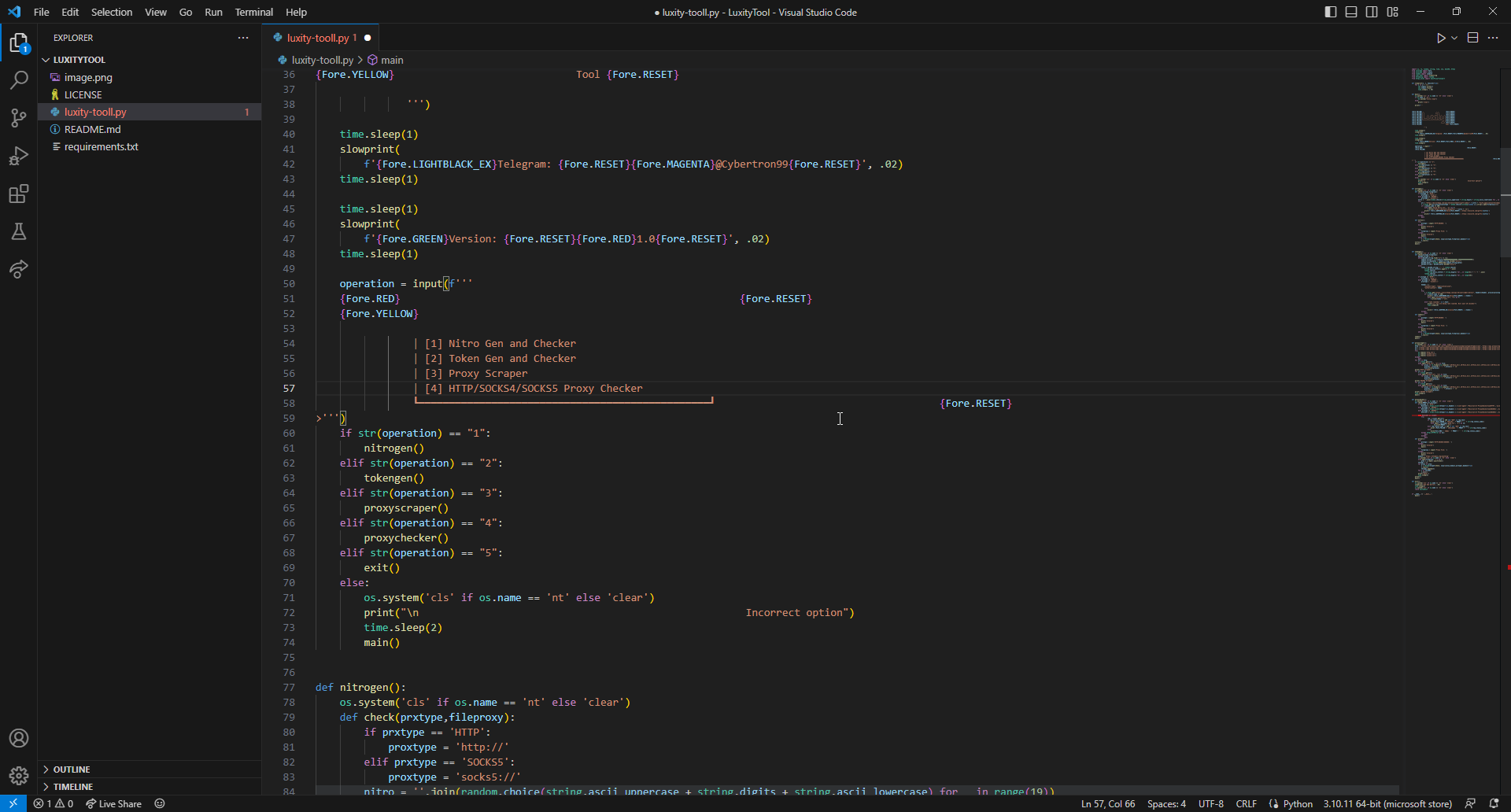Open the Accounts icon
The image size is (1511, 812).
[x=19, y=738]
